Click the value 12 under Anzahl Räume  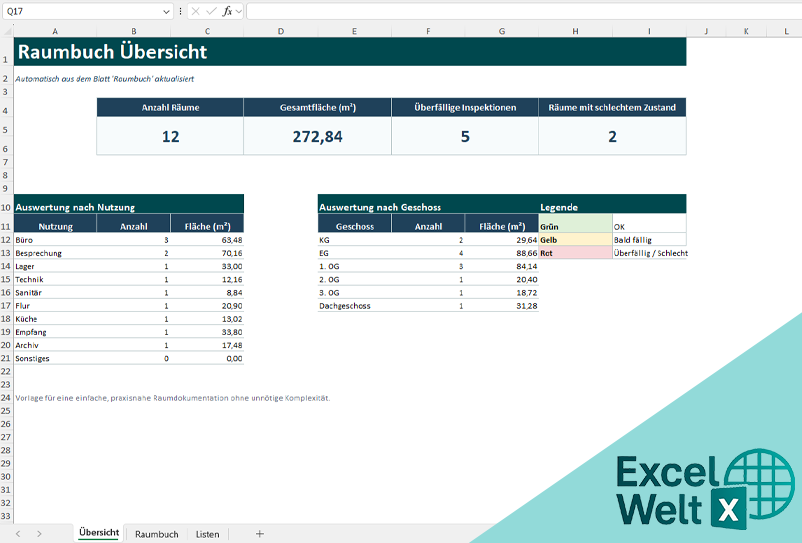coord(170,136)
